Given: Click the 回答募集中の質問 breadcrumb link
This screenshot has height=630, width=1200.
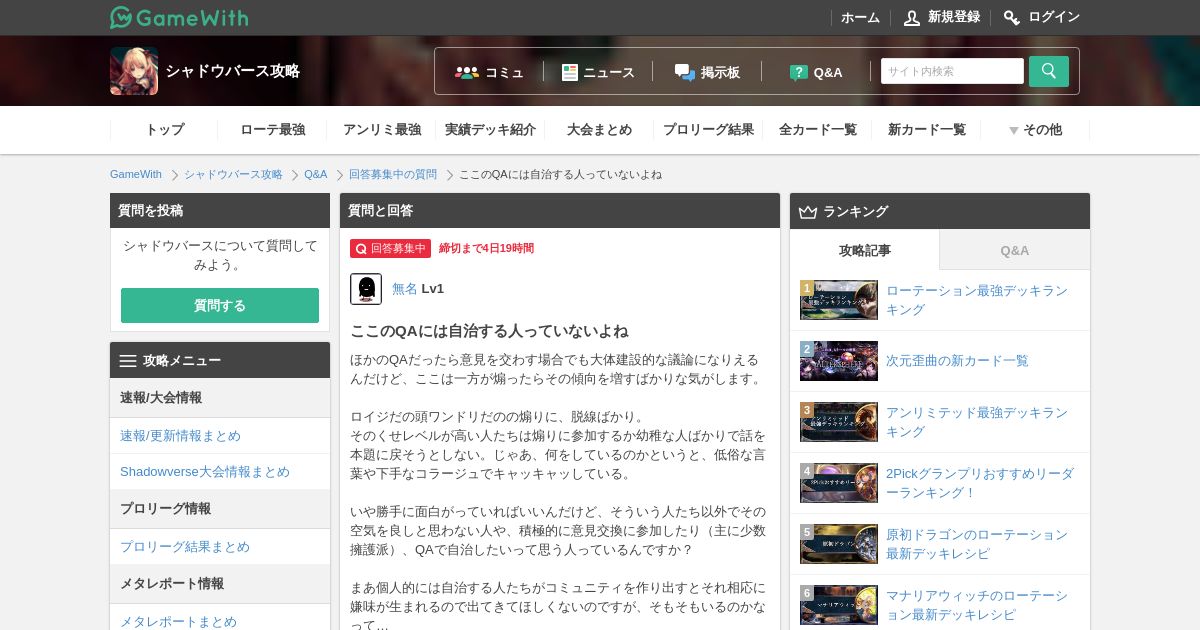Looking at the screenshot, I should pos(393,174).
